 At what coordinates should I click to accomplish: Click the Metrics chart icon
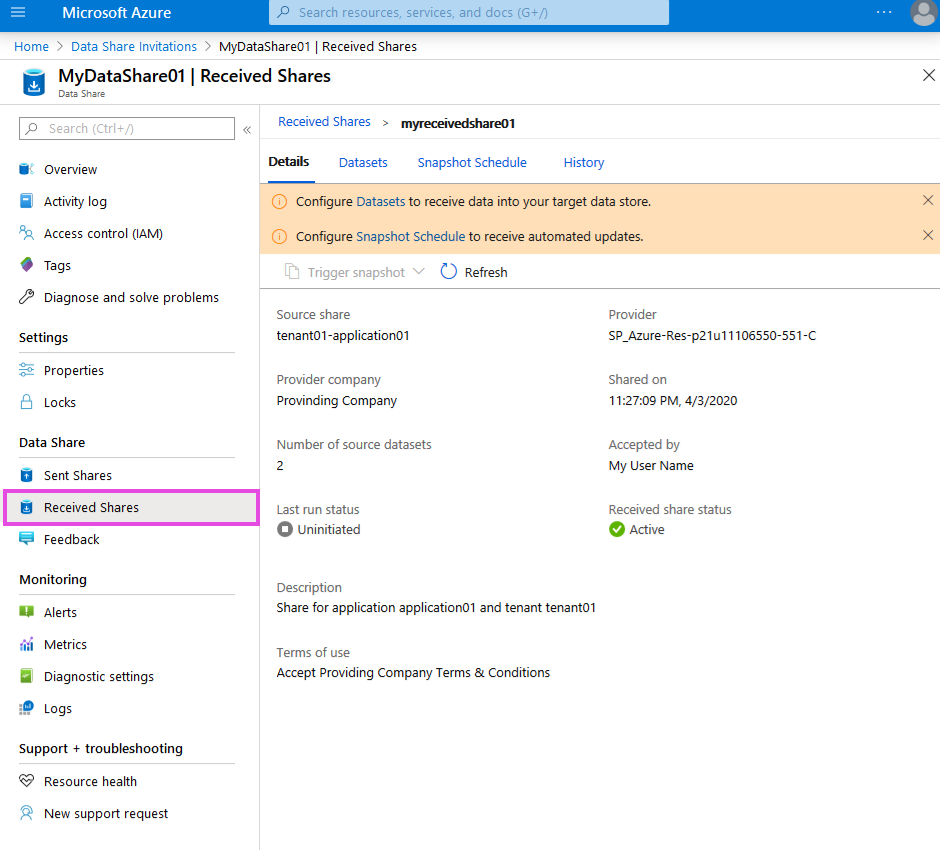26,644
